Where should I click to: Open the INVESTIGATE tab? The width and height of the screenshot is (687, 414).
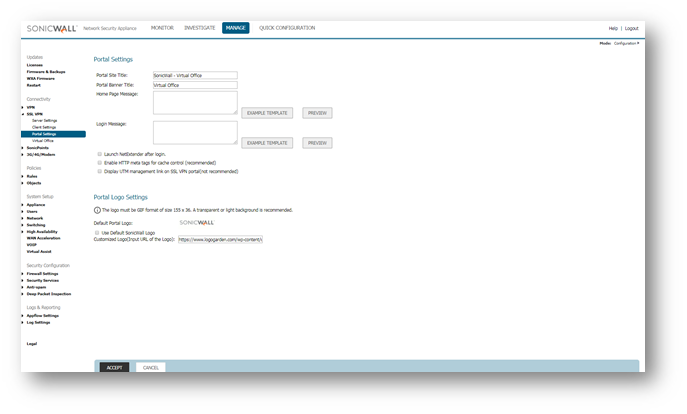click(x=199, y=28)
